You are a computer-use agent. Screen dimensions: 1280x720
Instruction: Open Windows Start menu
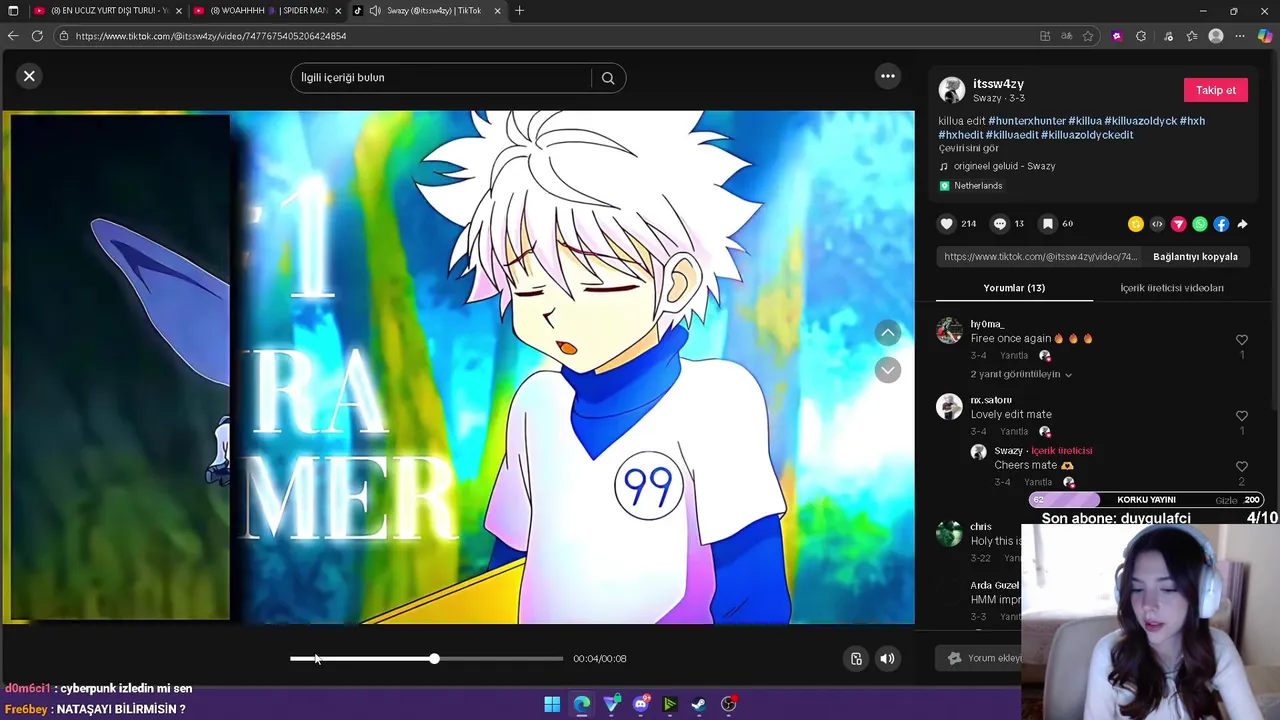coord(552,705)
